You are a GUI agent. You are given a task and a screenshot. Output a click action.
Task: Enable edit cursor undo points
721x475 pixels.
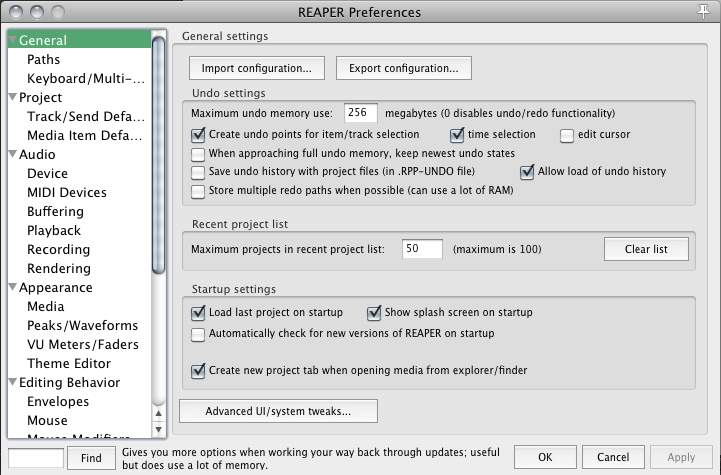coord(567,135)
